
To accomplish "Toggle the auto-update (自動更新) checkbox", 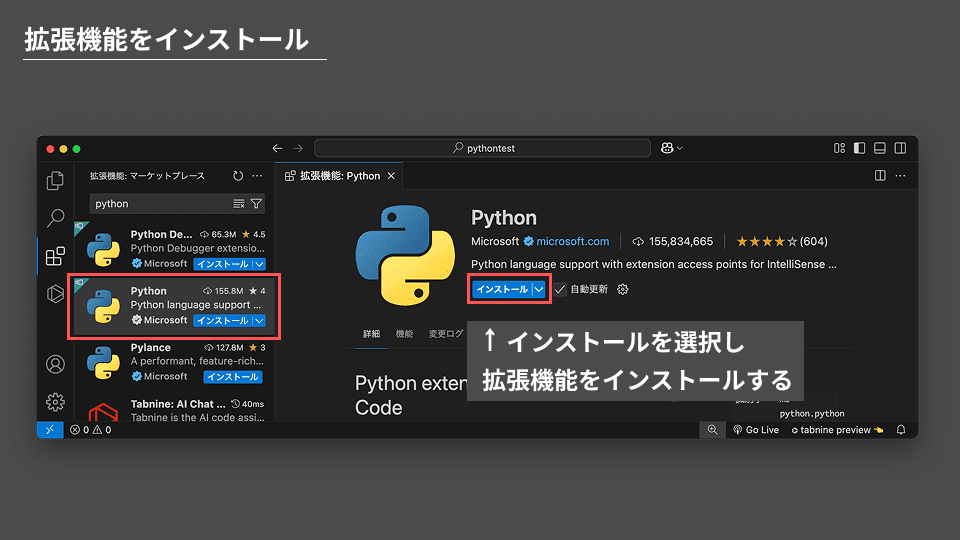I will pyautogui.click(x=560, y=289).
